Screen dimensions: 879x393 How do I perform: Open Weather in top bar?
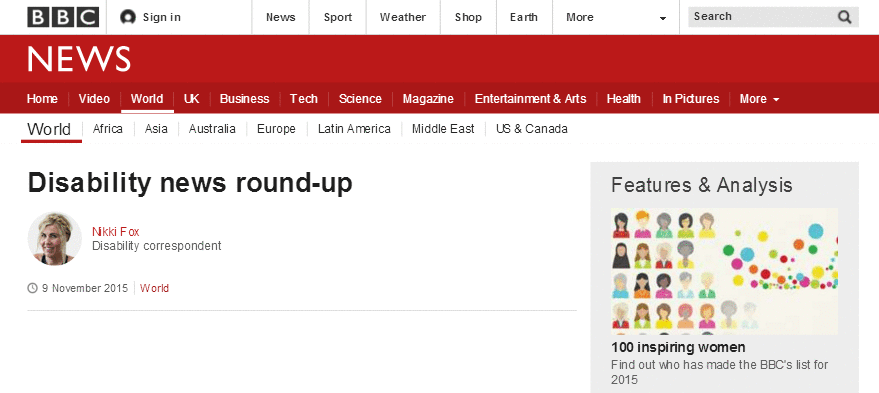(x=403, y=17)
